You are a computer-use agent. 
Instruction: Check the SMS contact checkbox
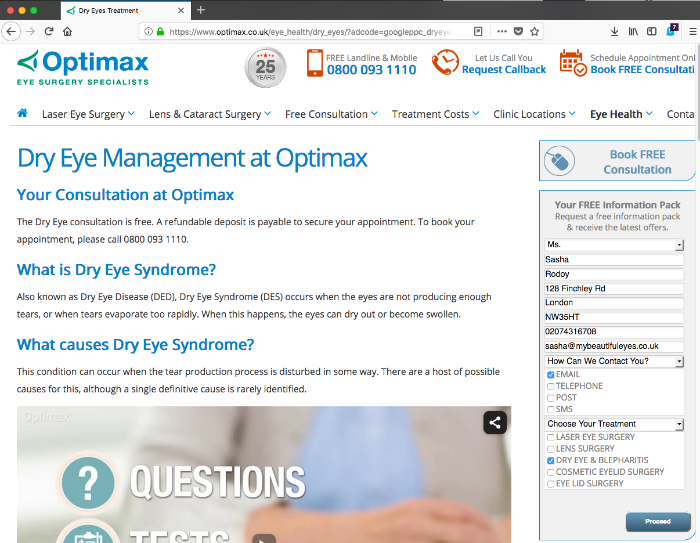(550, 409)
